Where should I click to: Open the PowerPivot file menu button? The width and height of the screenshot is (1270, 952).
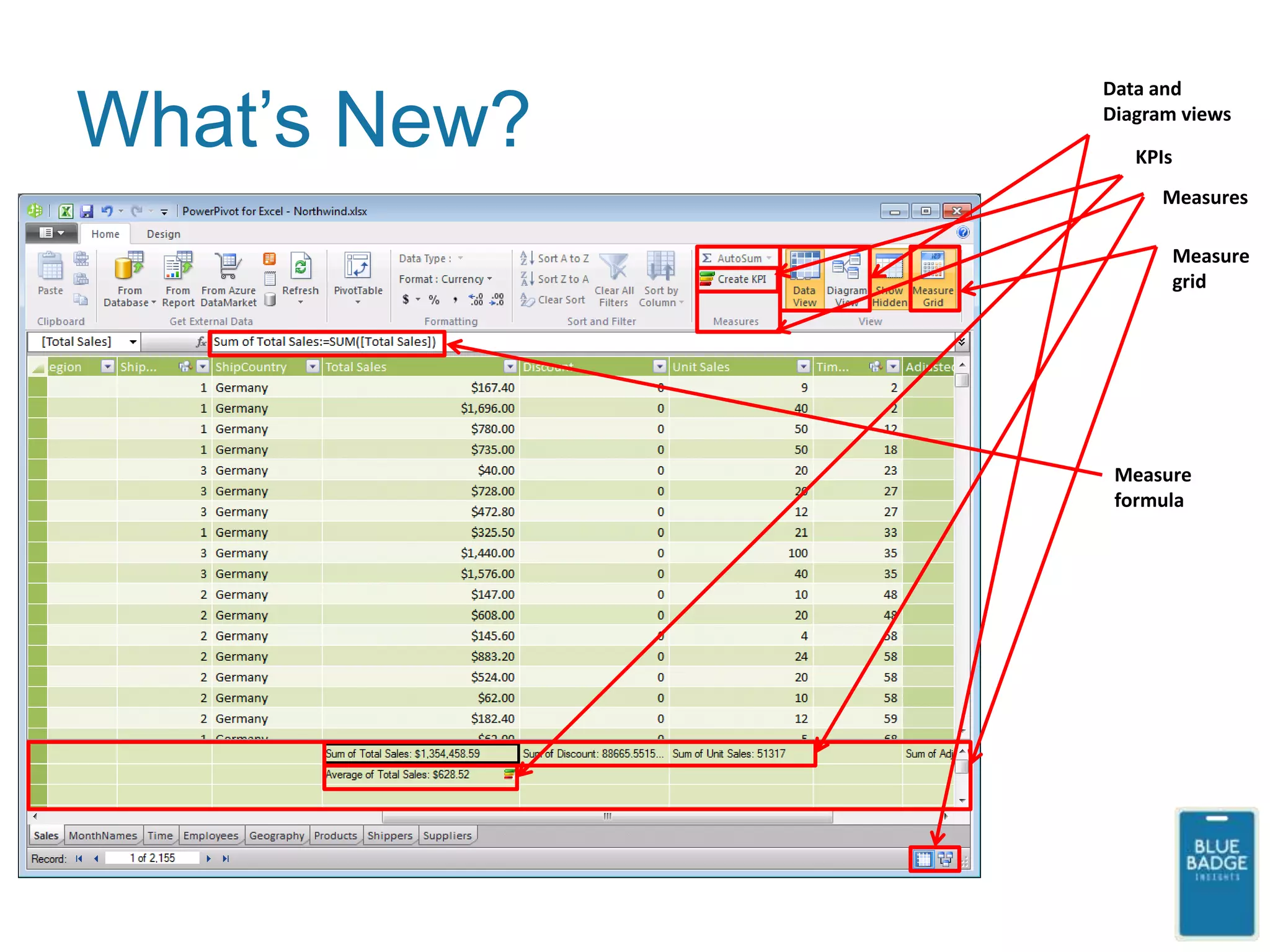(x=51, y=233)
